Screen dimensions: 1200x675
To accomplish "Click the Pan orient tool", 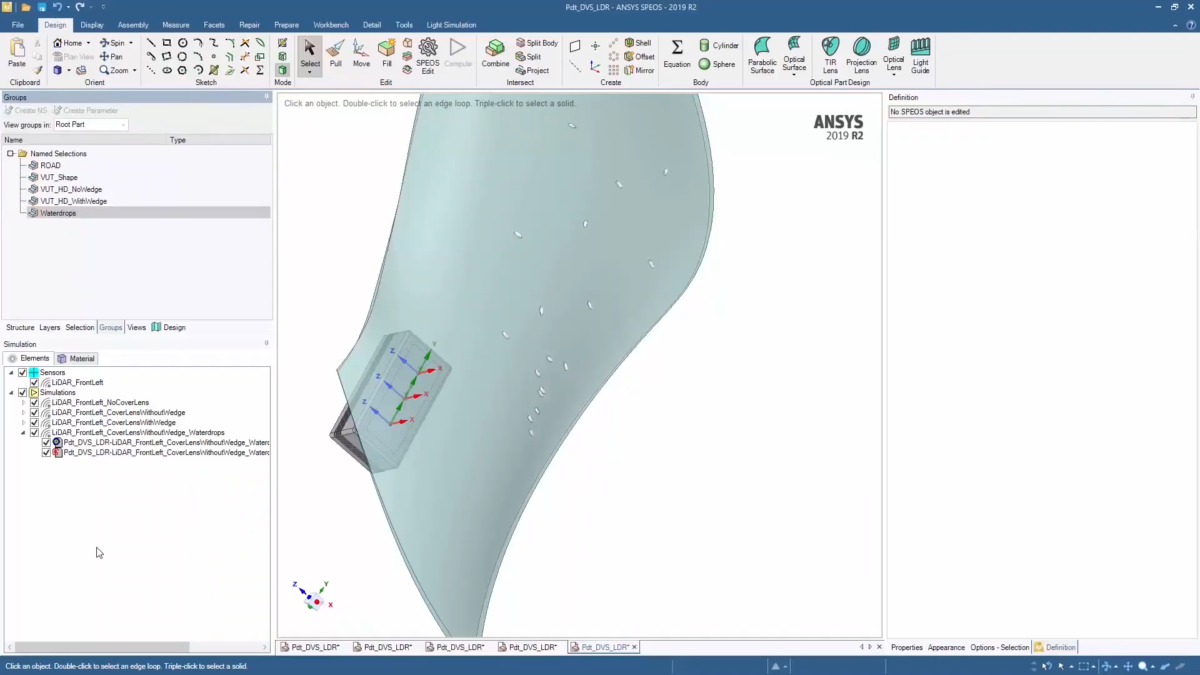I will pyautogui.click(x=111, y=57).
